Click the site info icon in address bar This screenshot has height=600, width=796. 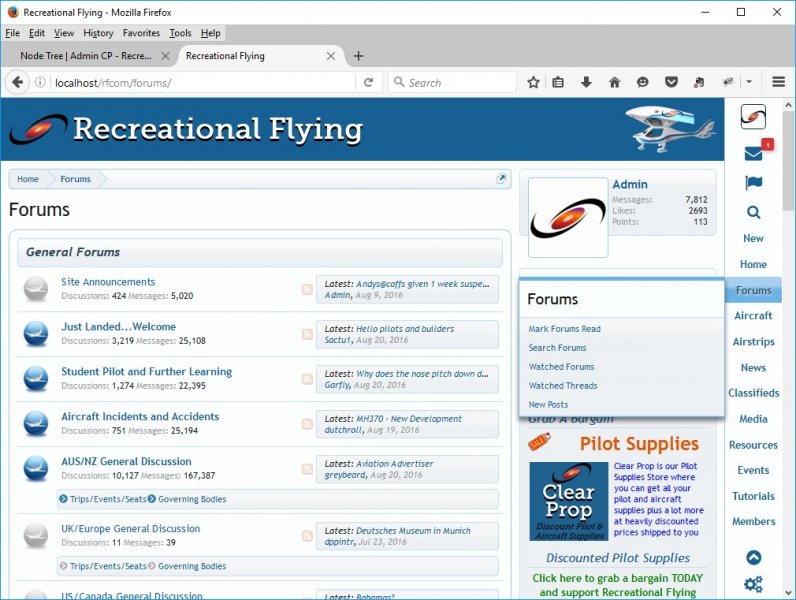[x=40, y=82]
